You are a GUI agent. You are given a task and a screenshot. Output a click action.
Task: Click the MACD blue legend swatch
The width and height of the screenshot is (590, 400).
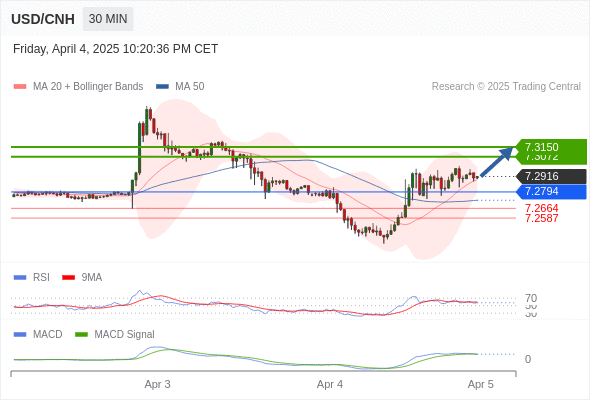20,335
